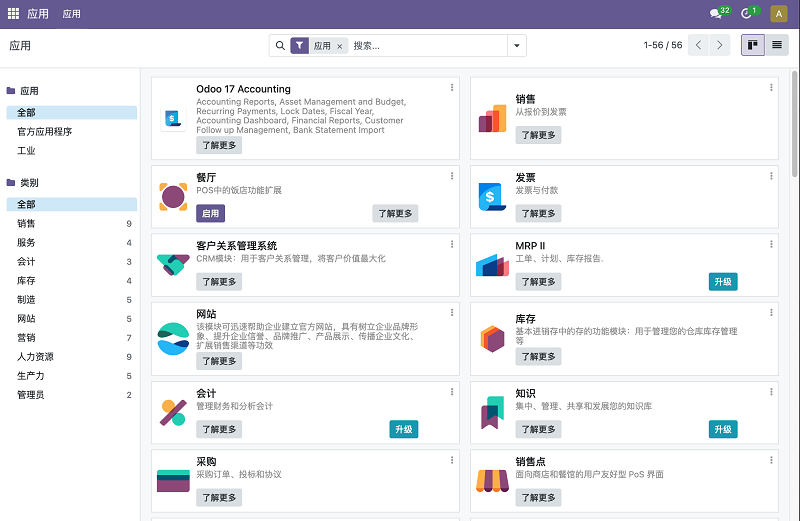Switch to kanban view
Viewport: 800px width, 521px height.
pos(753,45)
